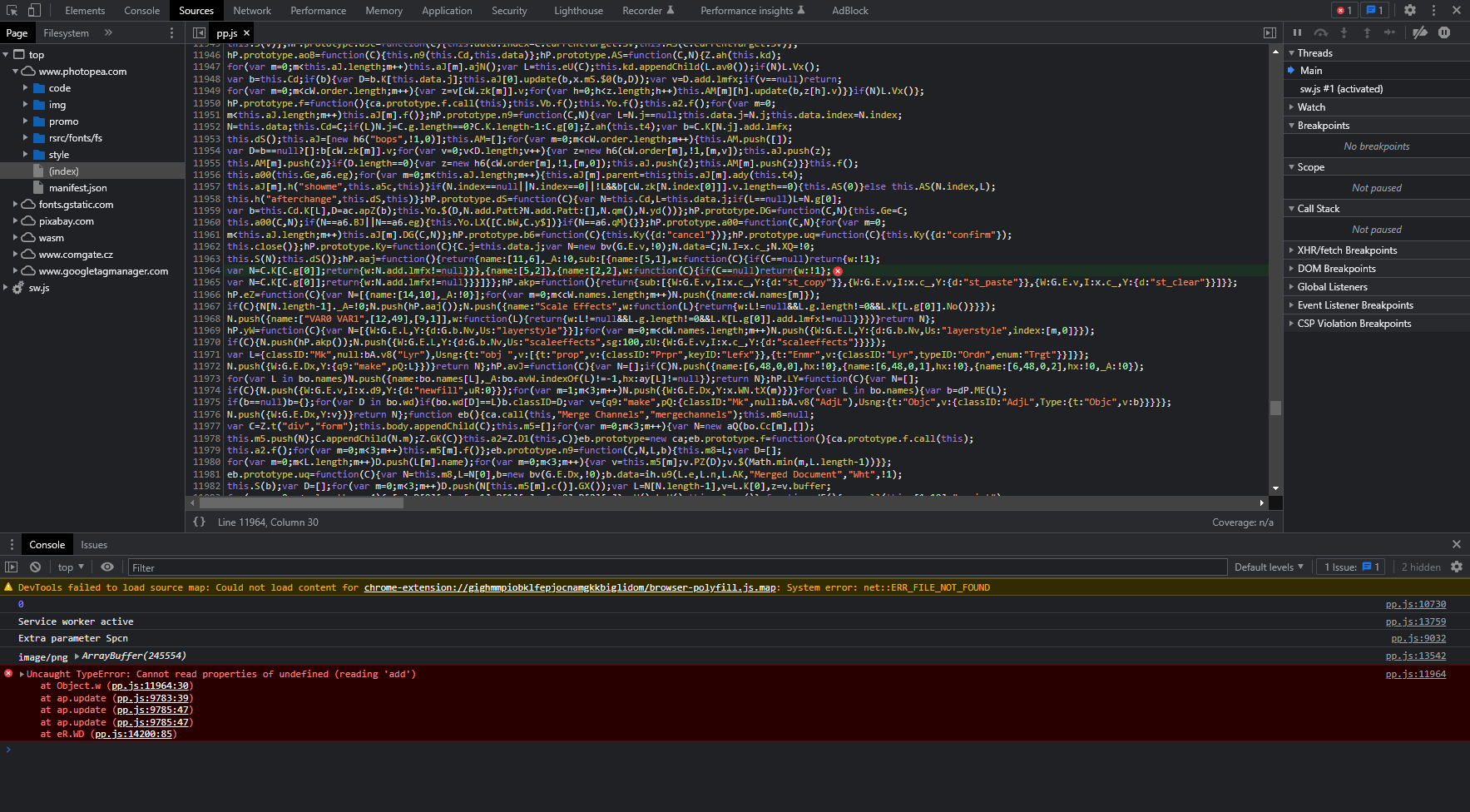1470x812 pixels.
Task: Create a live expression with the eye icon
Action: click(x=108, y=567)
